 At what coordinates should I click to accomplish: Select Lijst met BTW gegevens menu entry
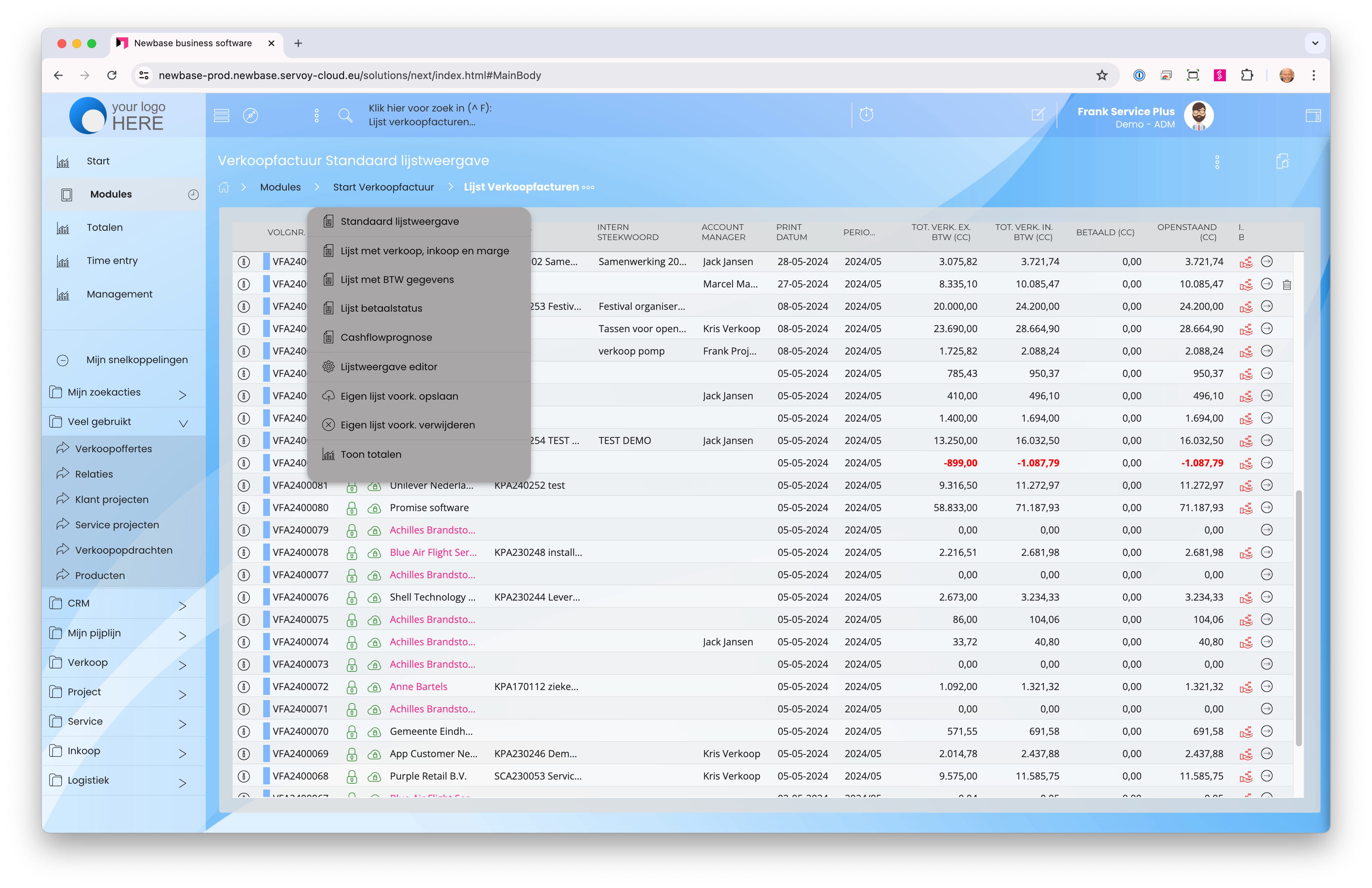point(397,280)
